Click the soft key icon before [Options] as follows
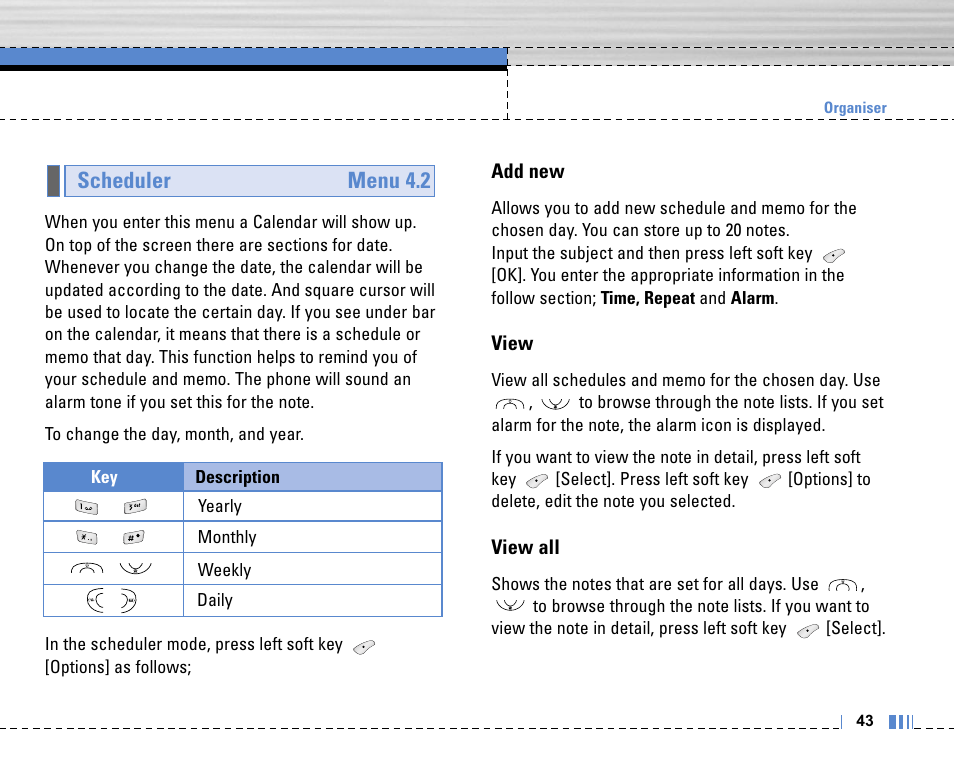954x764 pixels. (364, 647)
